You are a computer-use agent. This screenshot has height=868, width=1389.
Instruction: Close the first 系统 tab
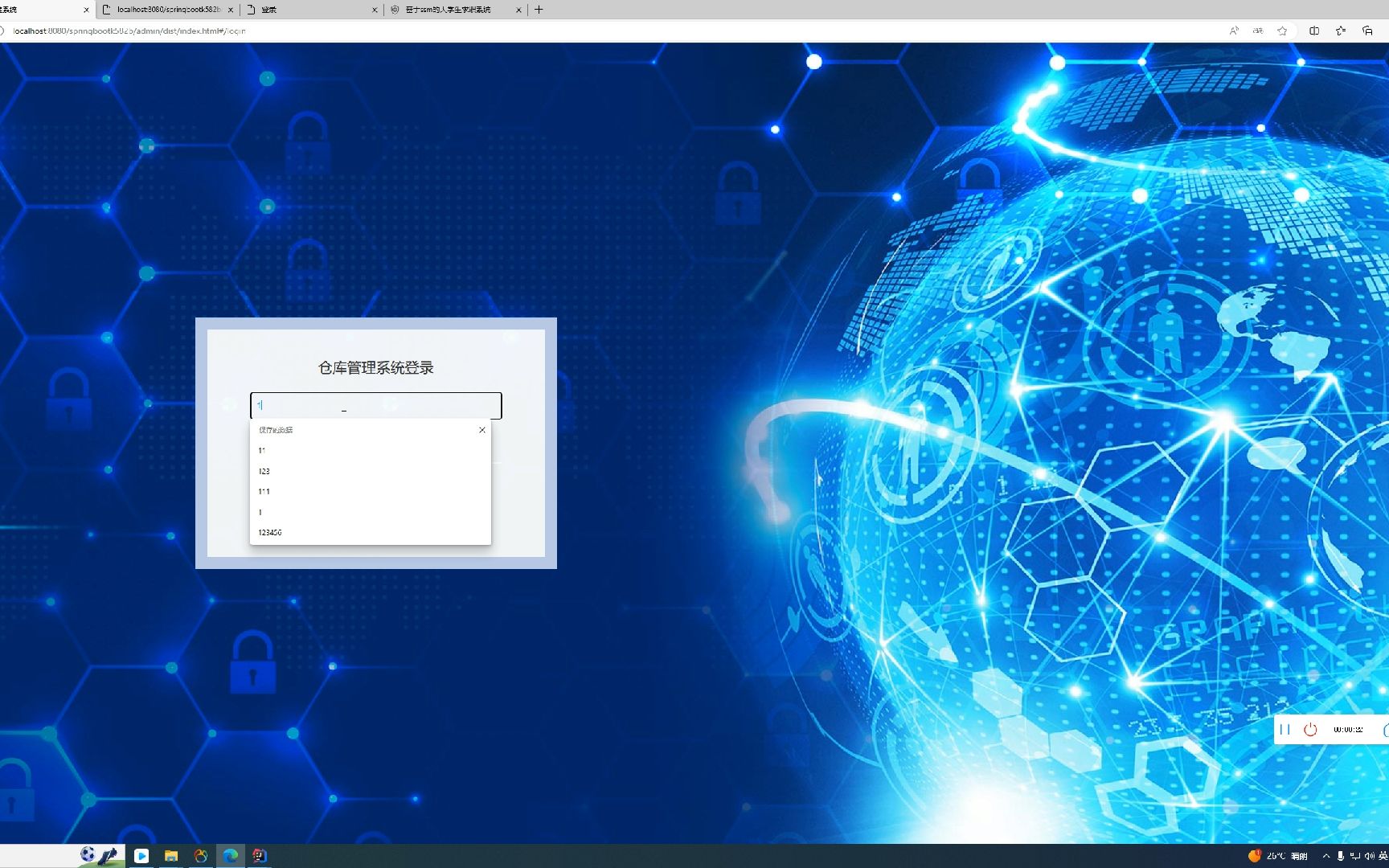87,10
